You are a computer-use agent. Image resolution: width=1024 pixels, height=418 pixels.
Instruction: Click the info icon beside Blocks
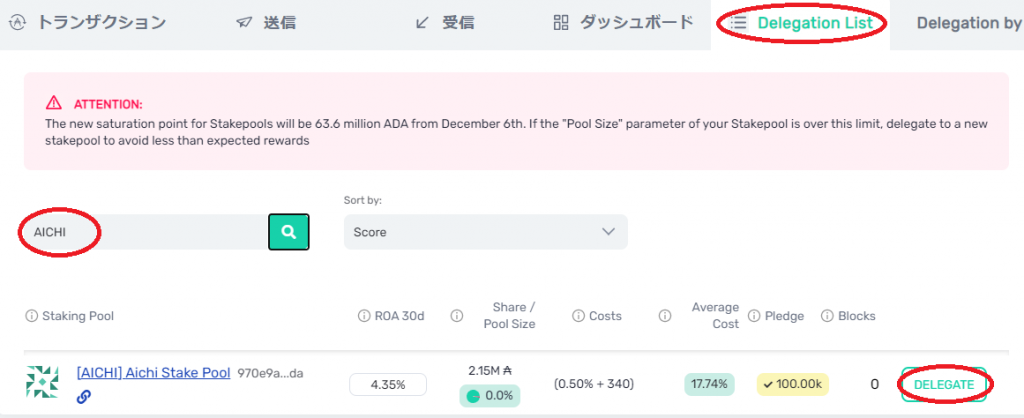point(827,316)
